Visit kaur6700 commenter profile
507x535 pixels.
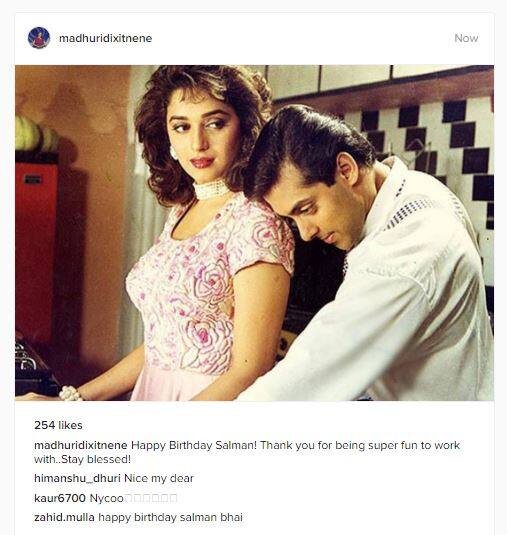[x=60, y=498]
